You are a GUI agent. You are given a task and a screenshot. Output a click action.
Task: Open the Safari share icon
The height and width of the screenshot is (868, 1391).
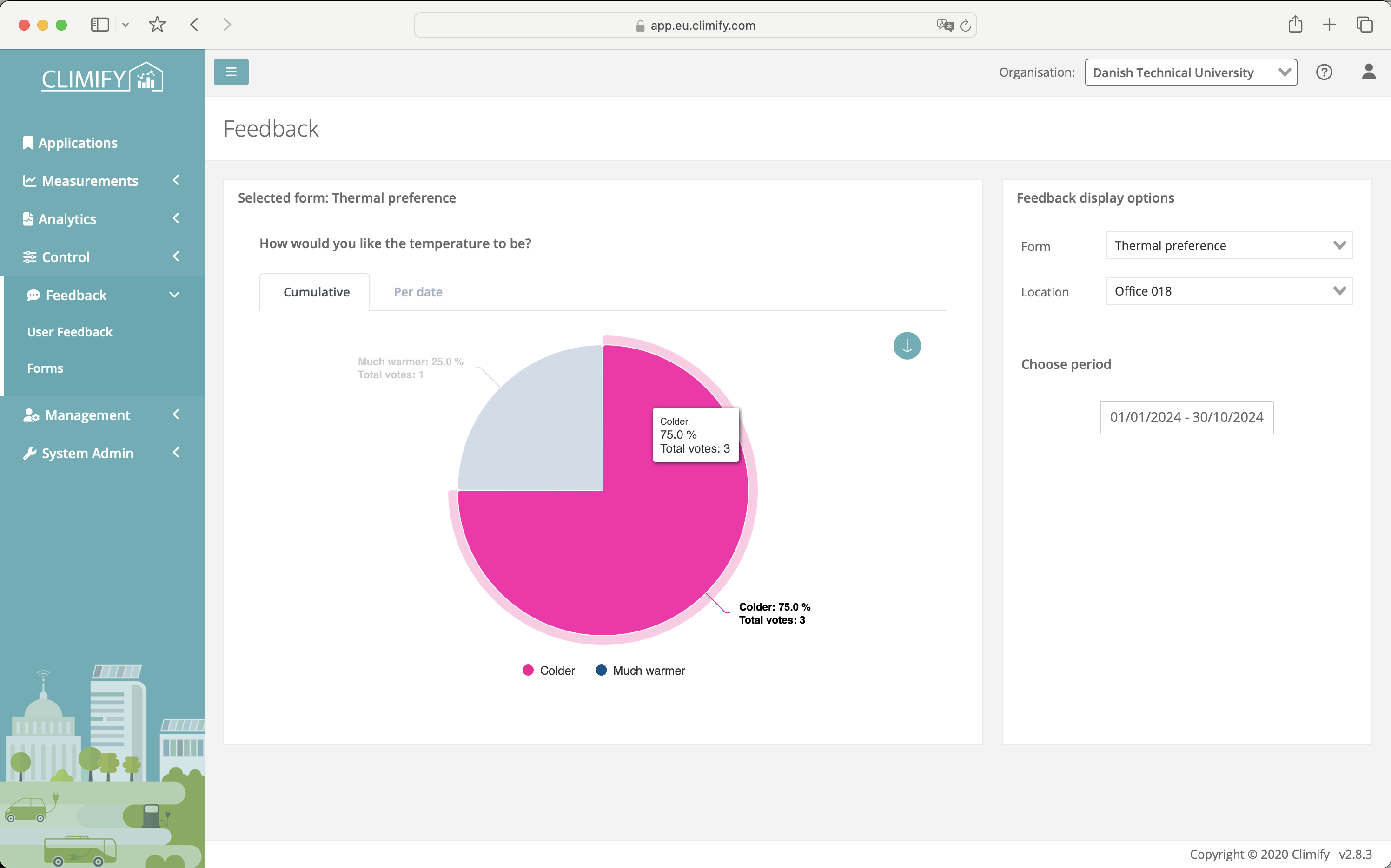pos(1295,24)
